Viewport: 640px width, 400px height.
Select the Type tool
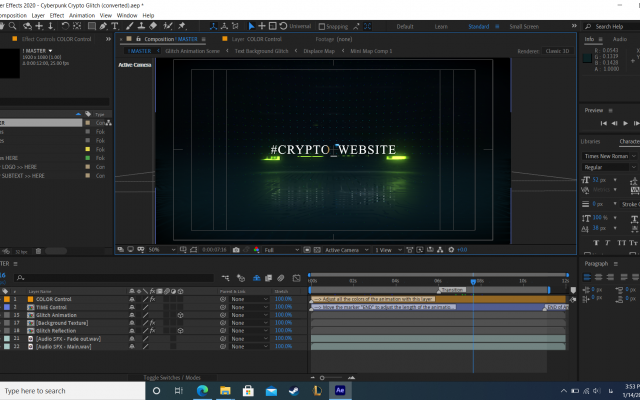click(115, 26)
